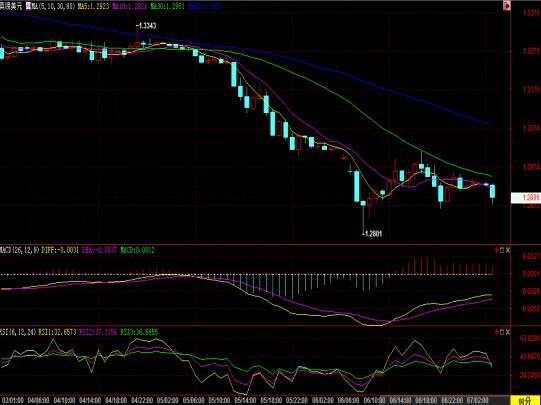Maximize the MACD indicator panel
The width and height of the screenshot is (541, 405).
point(502,250)
